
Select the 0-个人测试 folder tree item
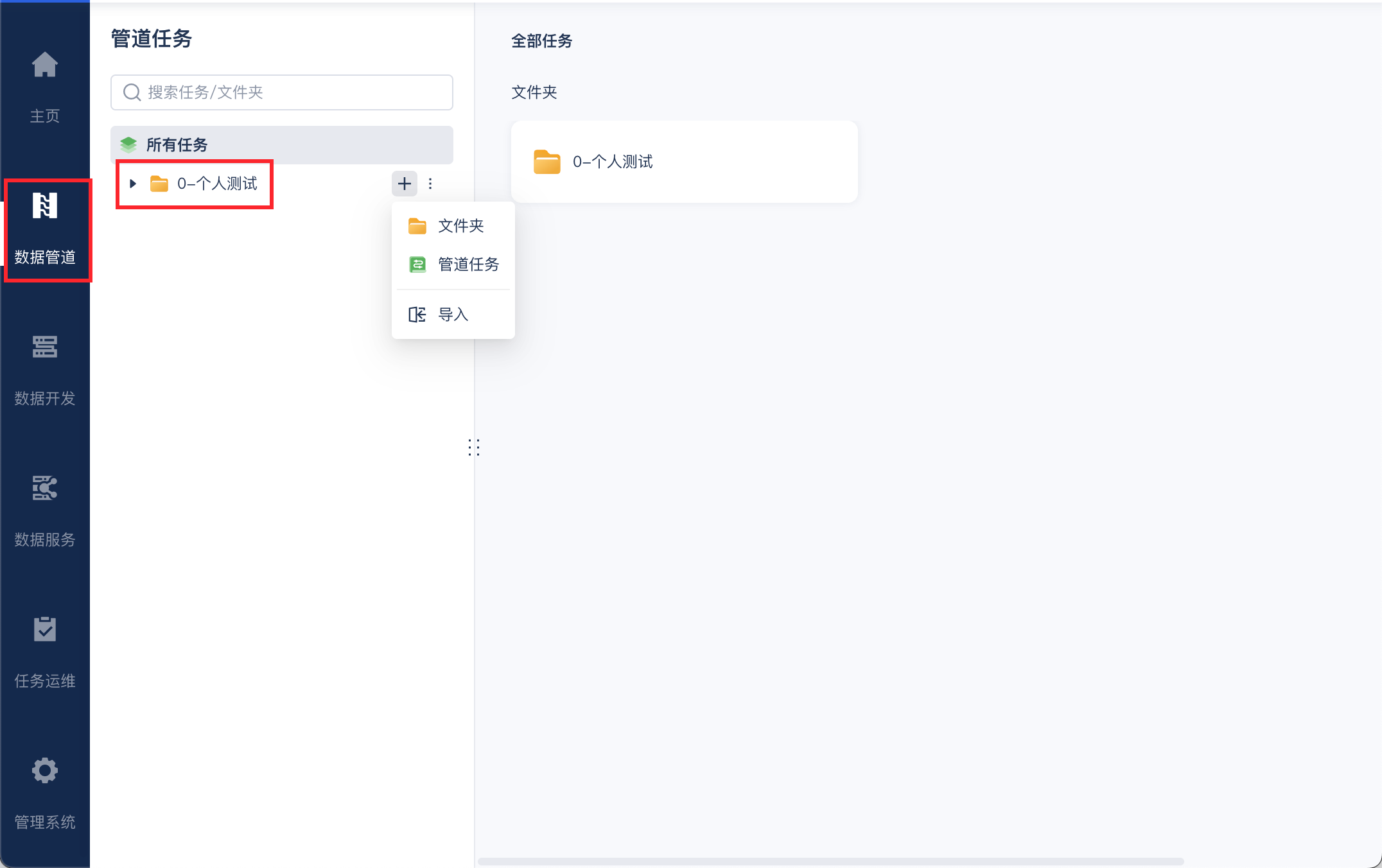coord(217,184)
